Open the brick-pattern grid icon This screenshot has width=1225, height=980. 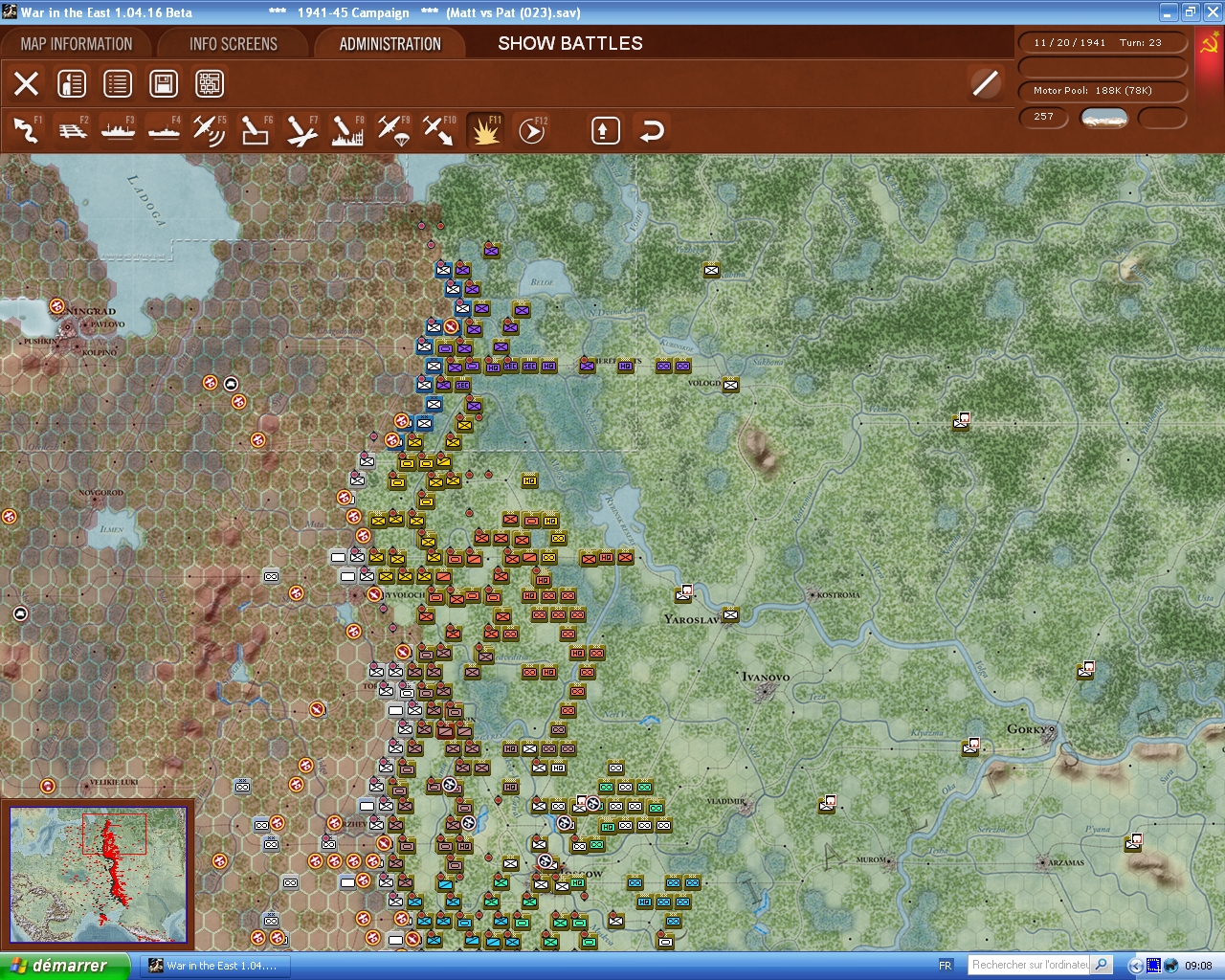(x=210, y=84)
